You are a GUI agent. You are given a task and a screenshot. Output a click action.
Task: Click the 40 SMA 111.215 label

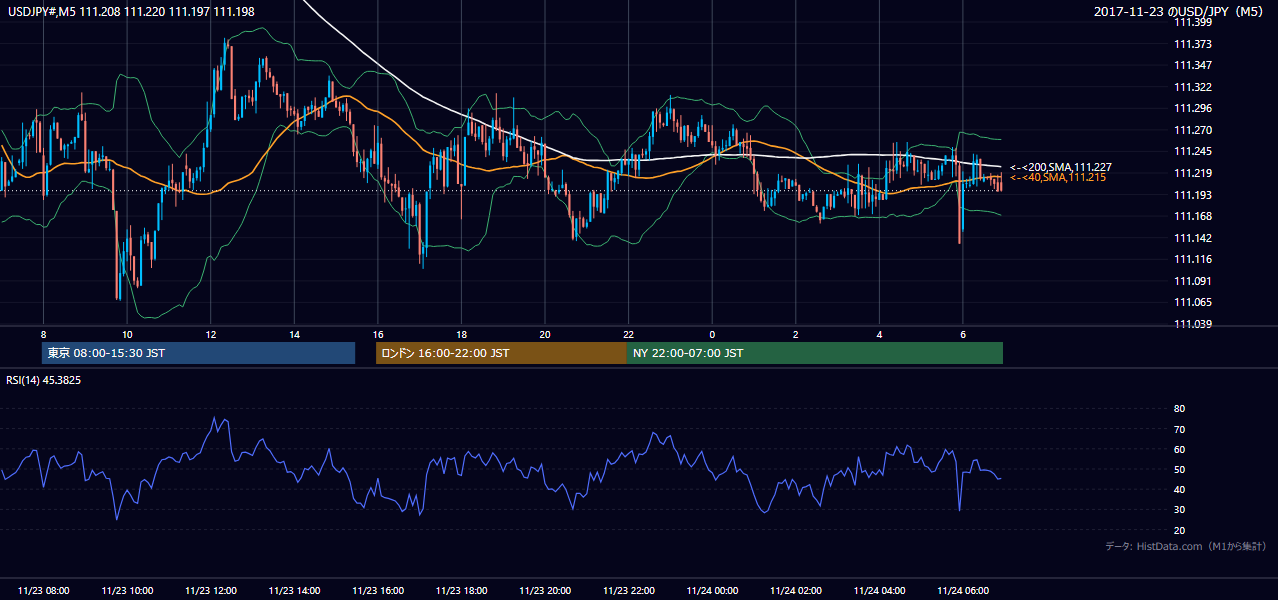click(x=1057, y=177)
